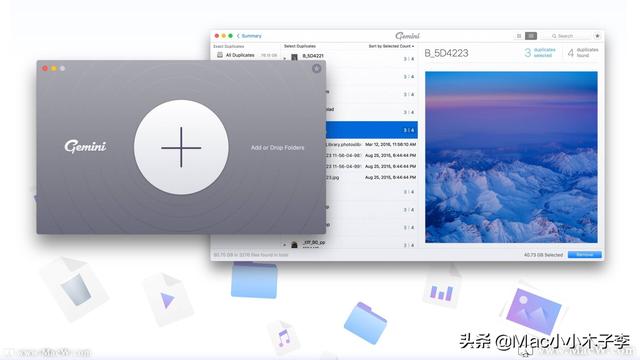
Task: Select the highlighted blue duplicate group row
Action: [x=371, y=130]
